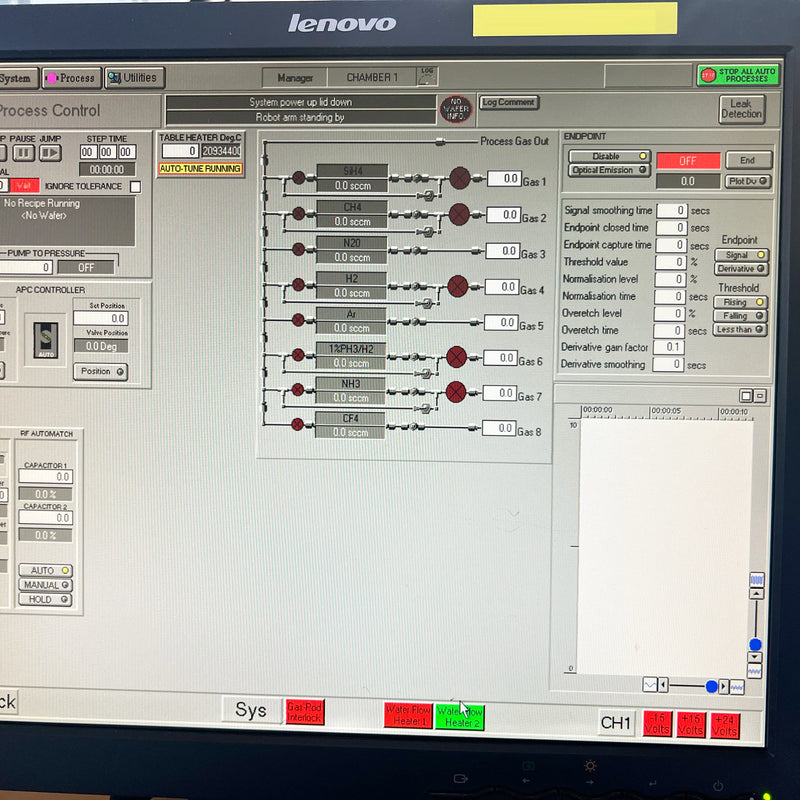Click the endpoint End button
The height and width of the screenshot is (800, 800).
click(x=748, y=160)
